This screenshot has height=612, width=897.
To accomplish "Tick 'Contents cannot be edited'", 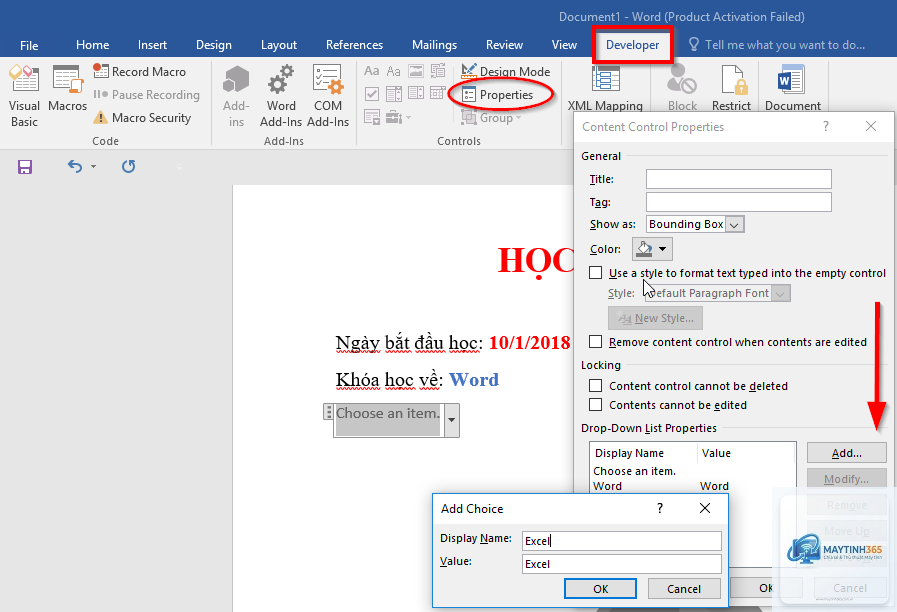I will [x=596, y=404].
